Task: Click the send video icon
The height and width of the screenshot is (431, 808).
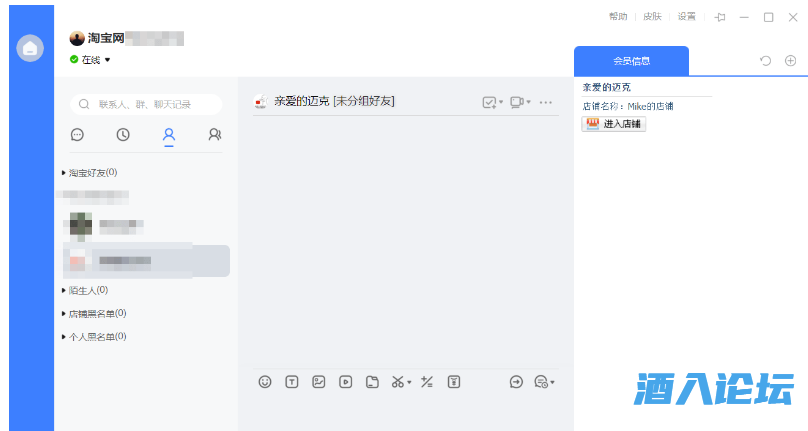Action: (345, 381)
